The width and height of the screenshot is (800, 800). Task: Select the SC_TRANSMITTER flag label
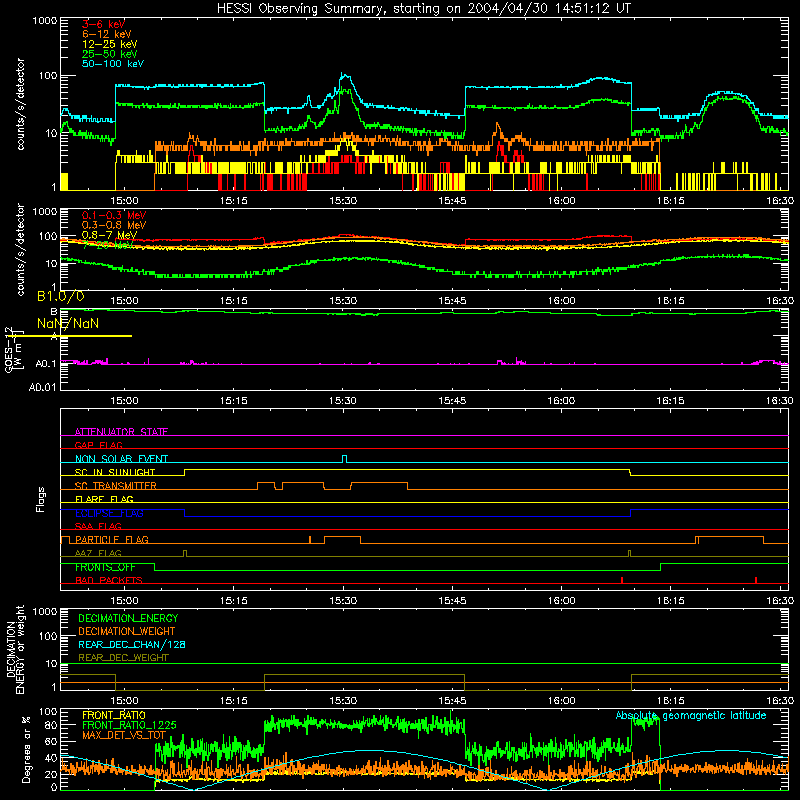pyautogui.click(x=116, y=486)
